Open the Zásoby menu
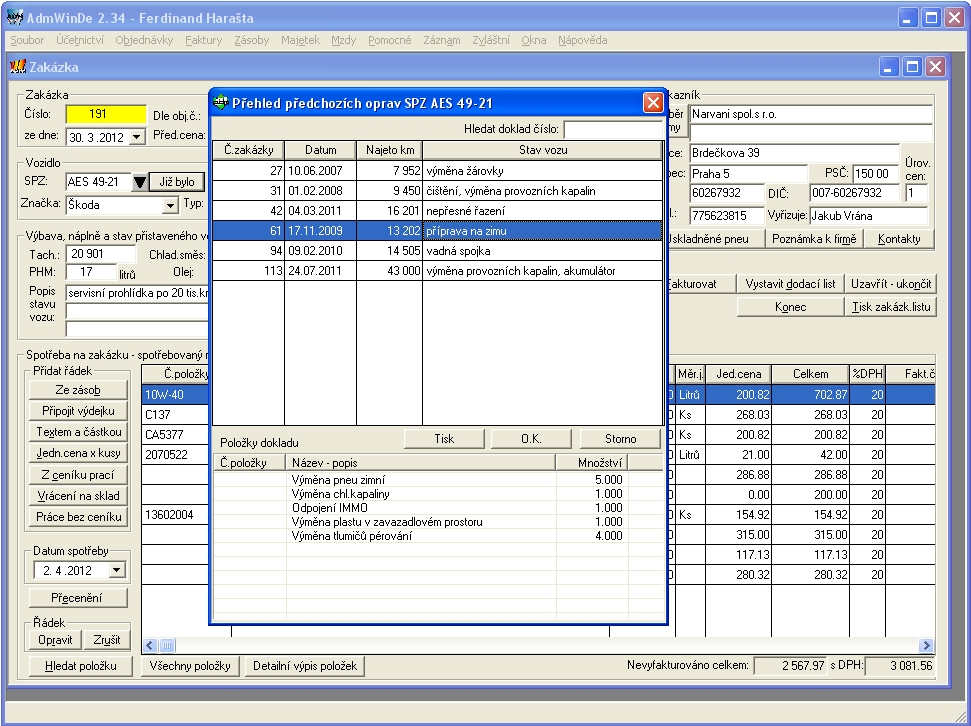 pos(251,40)
